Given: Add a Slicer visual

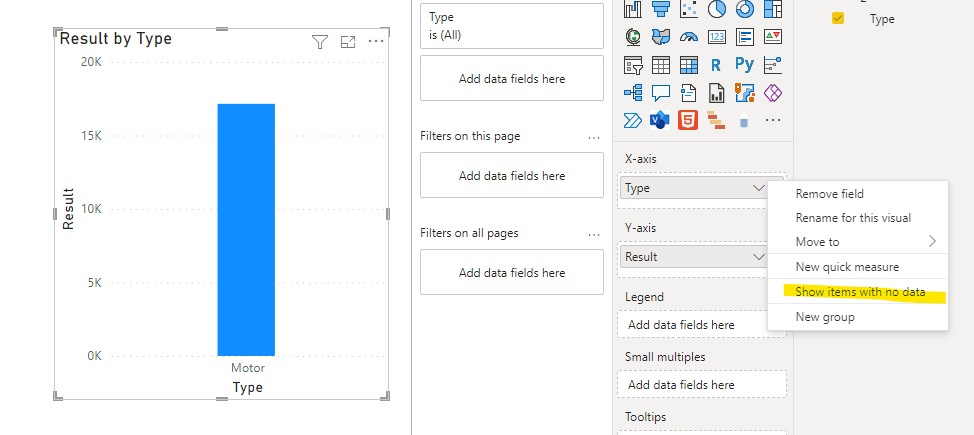Looking at the screenshot, I should [x=633, y=65].
